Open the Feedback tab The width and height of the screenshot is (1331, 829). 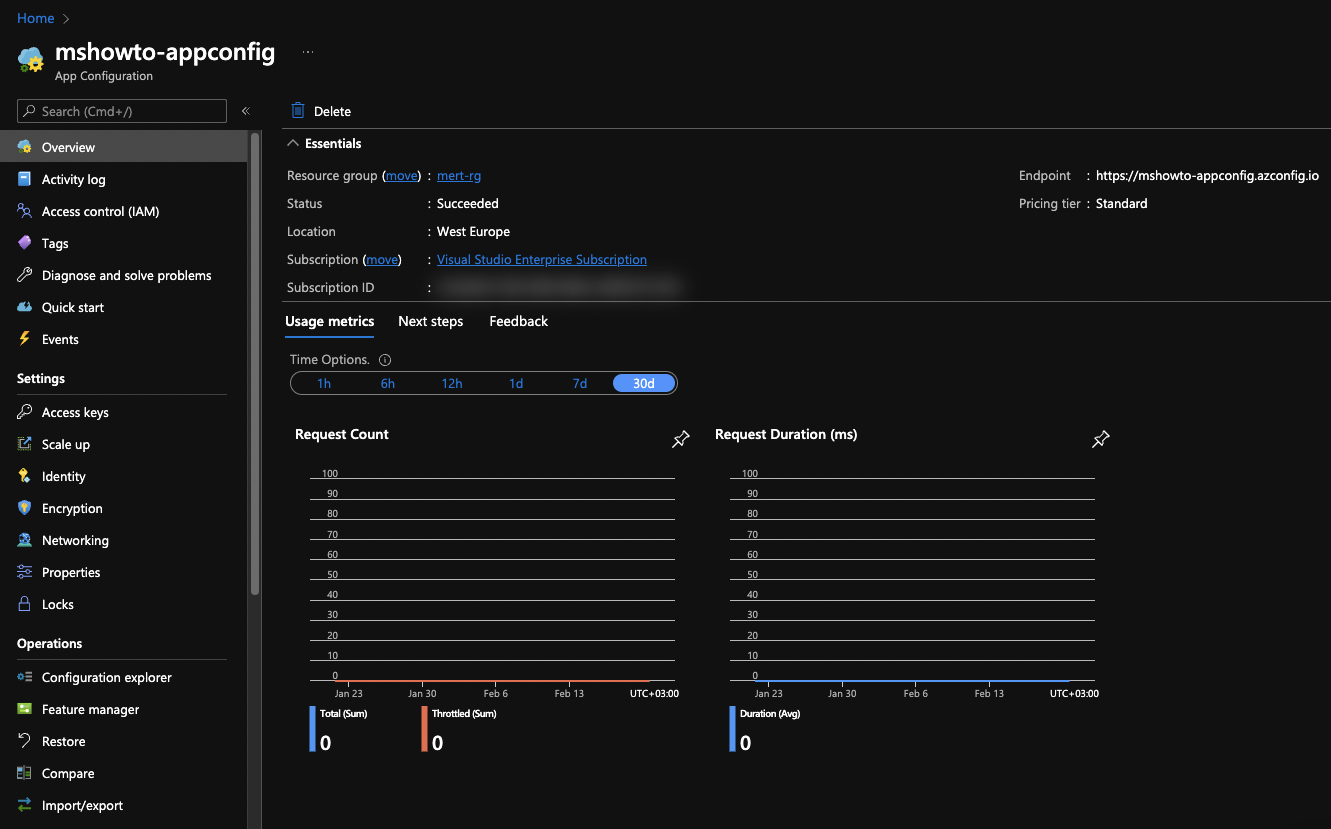tap(519, 321)
